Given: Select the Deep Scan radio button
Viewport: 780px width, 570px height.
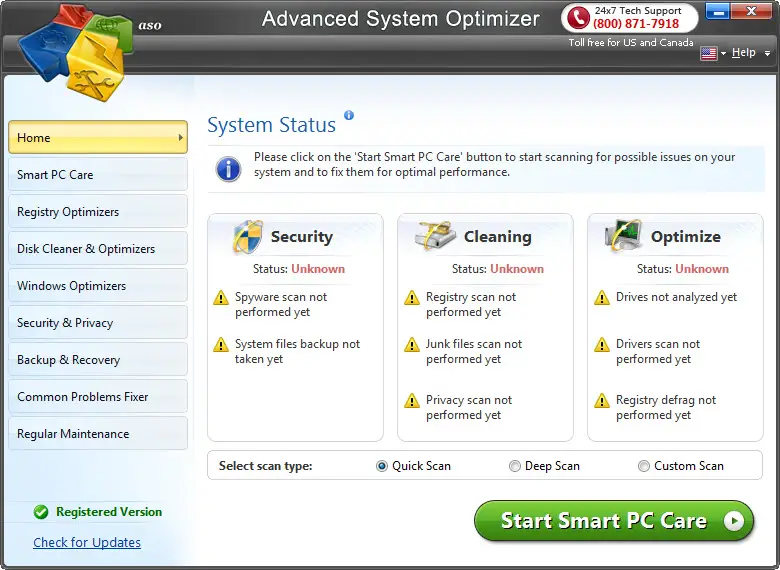Looking at the screenshot, I should [x=514, y=466].
